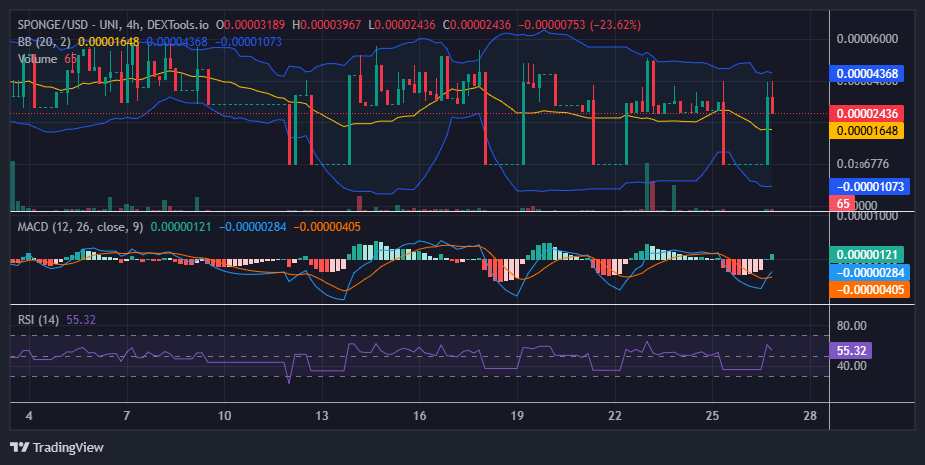Click date 7 on time axis
This screenshot has width=925, height=465.
pos(126,415)
